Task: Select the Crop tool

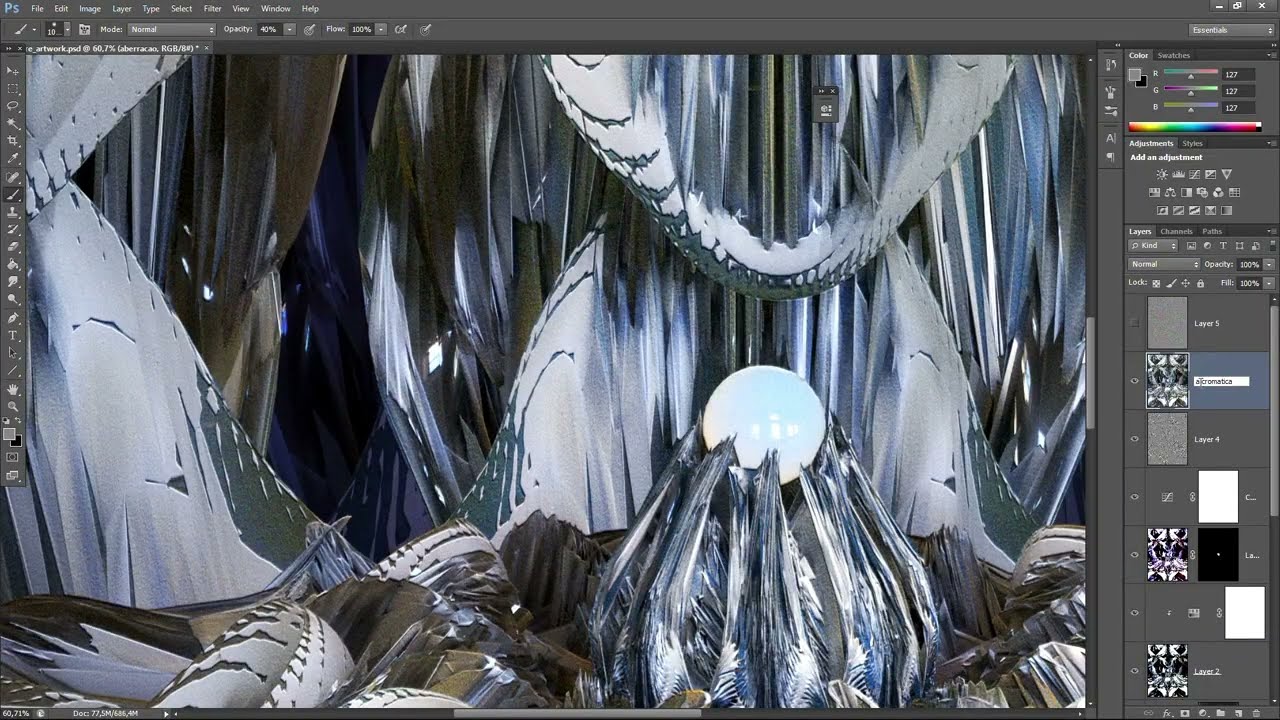Action: coord(13,141)
